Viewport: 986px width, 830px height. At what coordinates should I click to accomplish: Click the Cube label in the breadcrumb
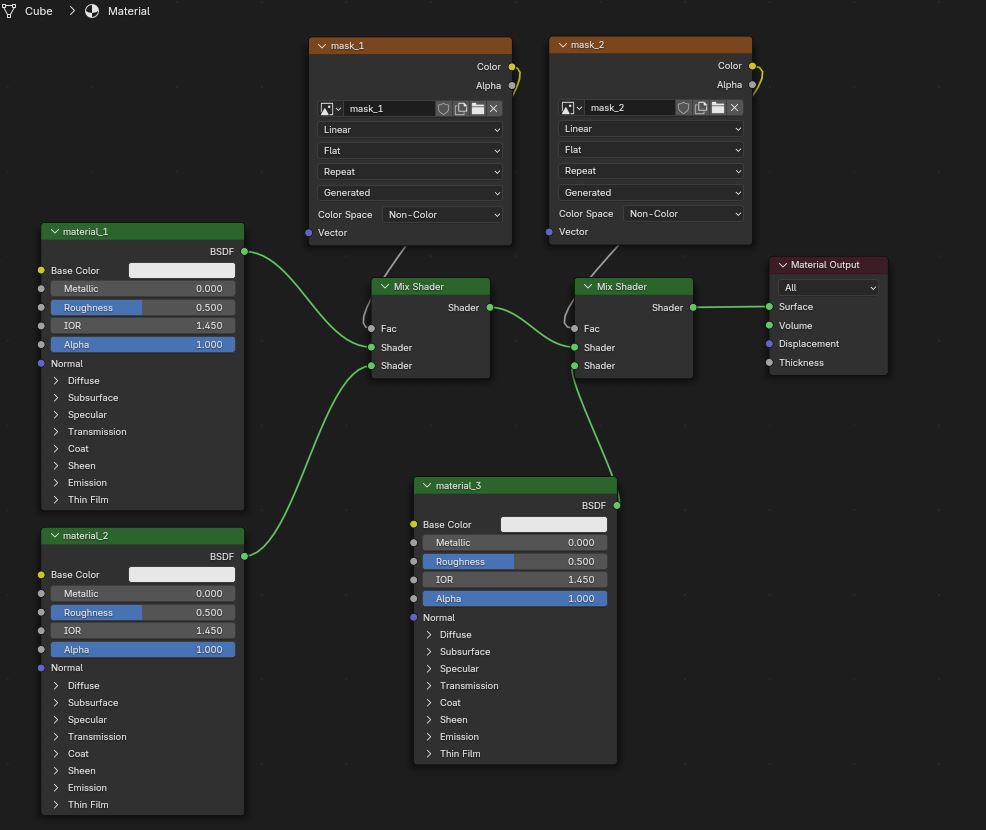[x=38, y=11]
